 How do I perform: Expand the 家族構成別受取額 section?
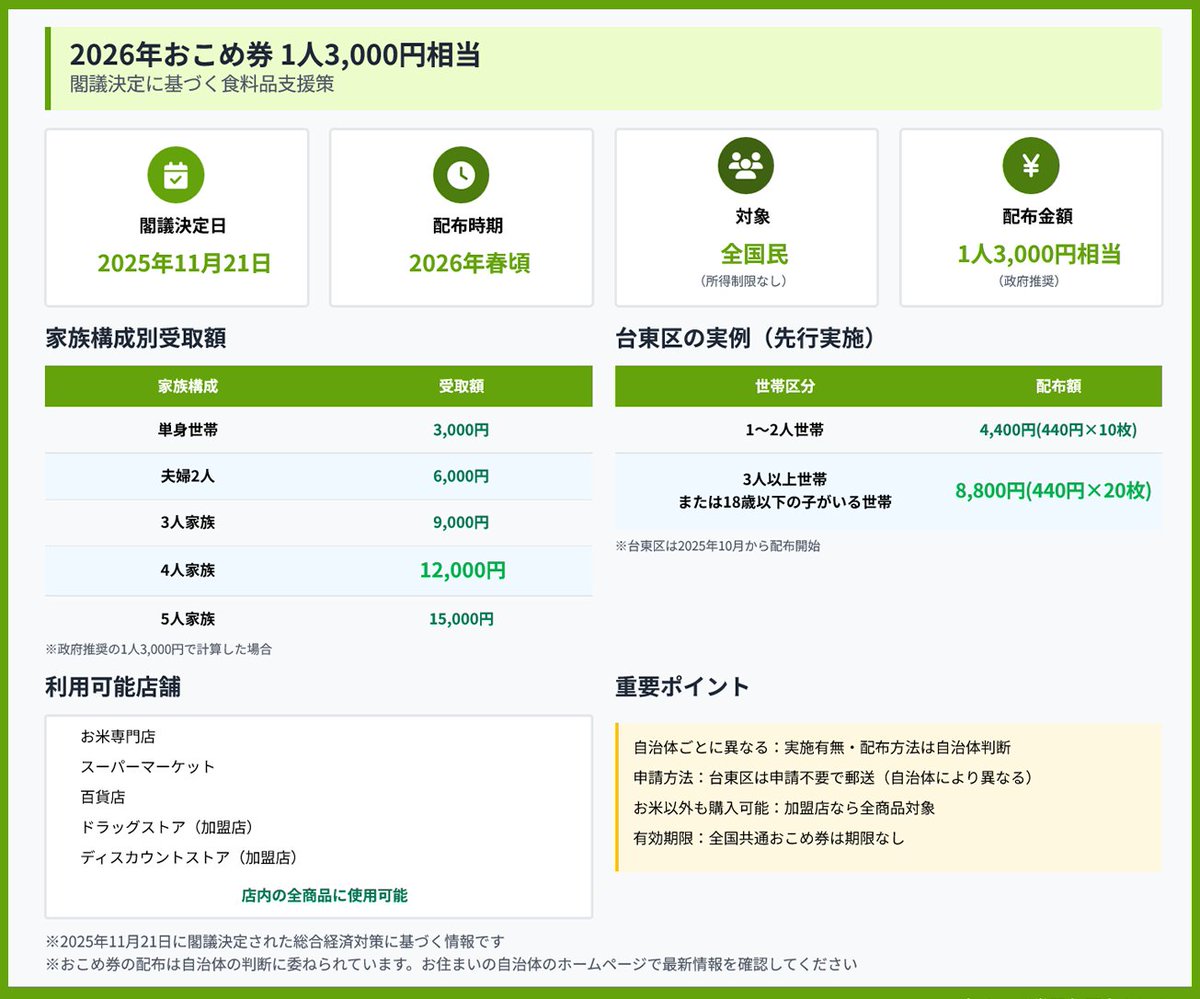(x=135, y=339)
